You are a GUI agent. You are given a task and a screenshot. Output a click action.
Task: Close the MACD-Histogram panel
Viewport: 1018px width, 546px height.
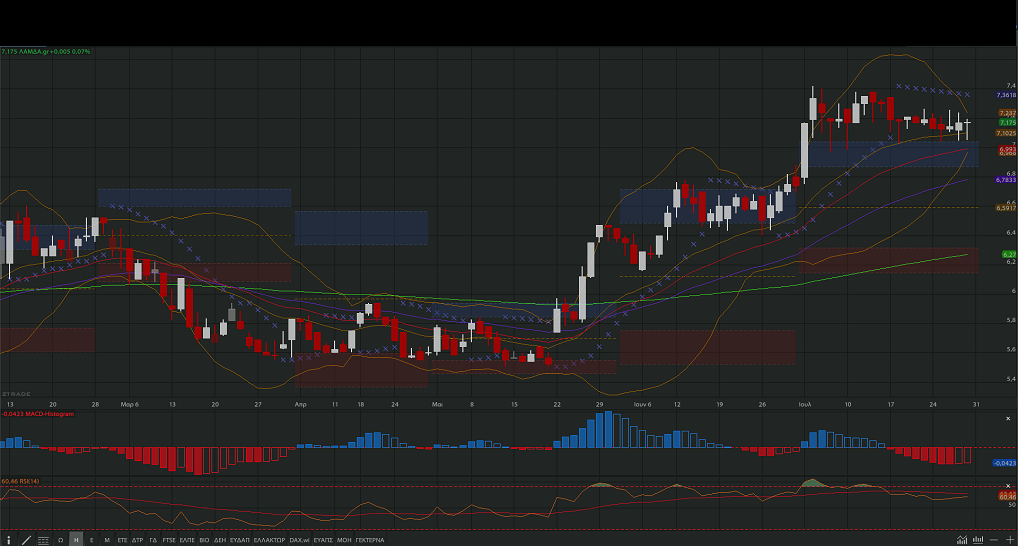1008,419
